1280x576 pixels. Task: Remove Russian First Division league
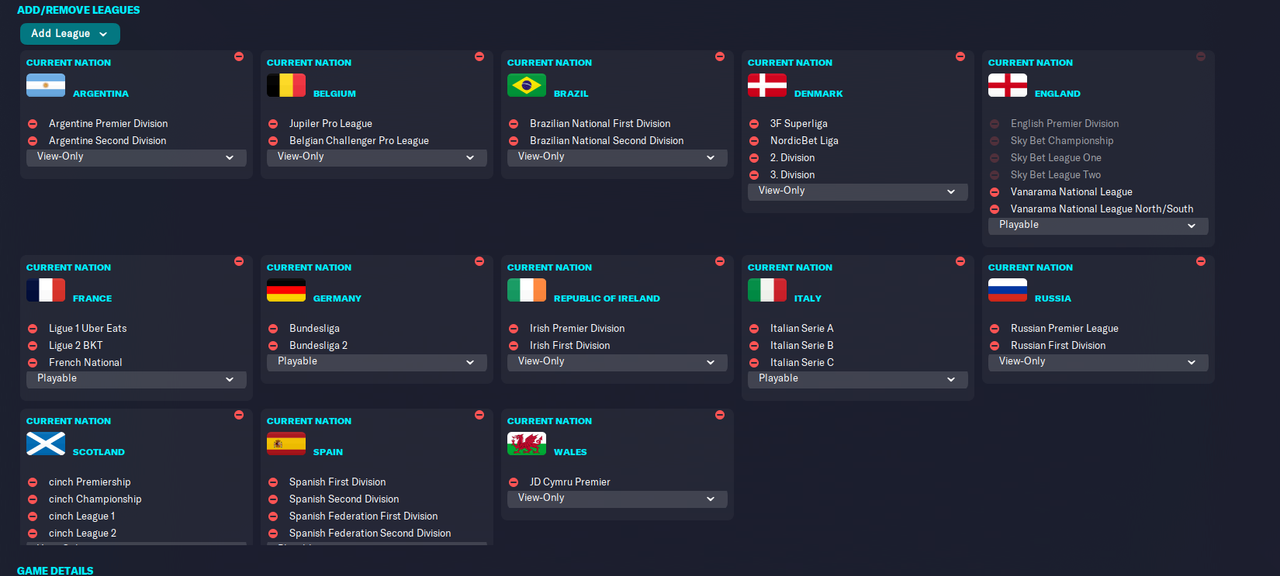995,346
